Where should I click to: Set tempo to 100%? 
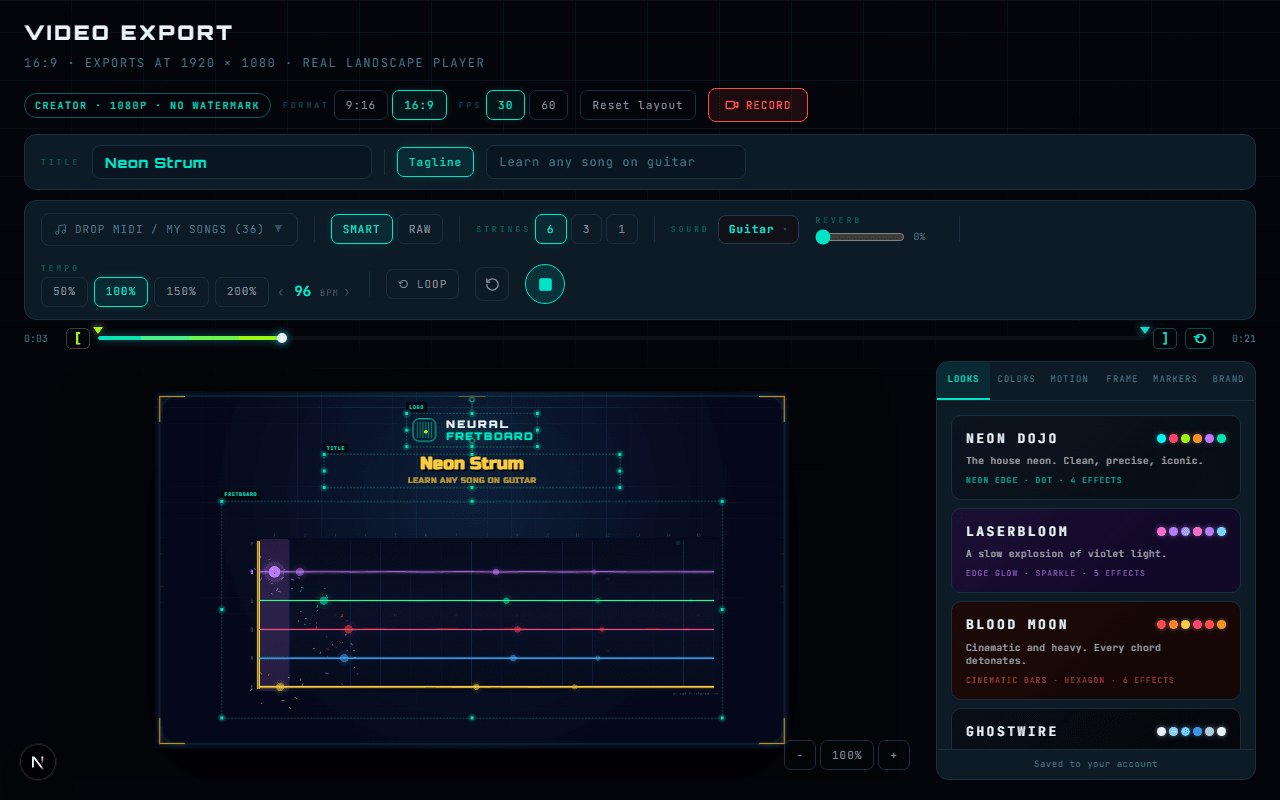coord(121,292)
